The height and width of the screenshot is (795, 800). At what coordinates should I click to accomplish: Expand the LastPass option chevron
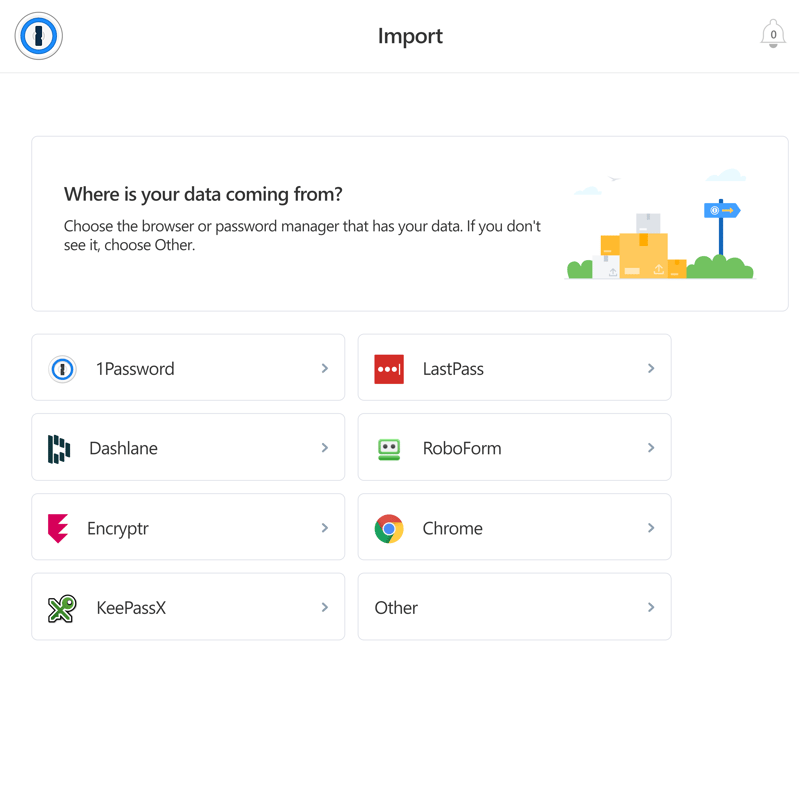651,368
